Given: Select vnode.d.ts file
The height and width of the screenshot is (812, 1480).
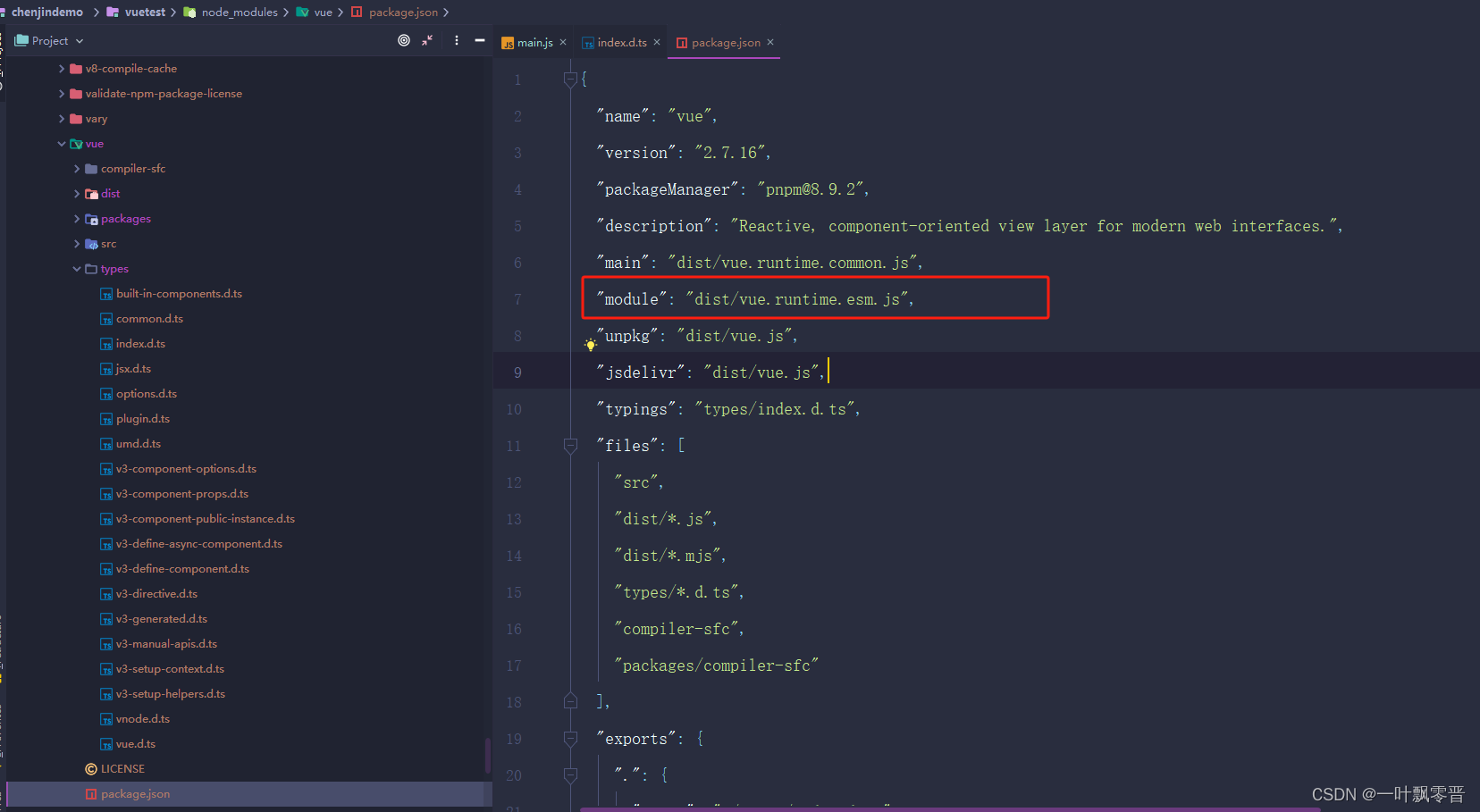Looking at the screenshot, I should 143,719.
